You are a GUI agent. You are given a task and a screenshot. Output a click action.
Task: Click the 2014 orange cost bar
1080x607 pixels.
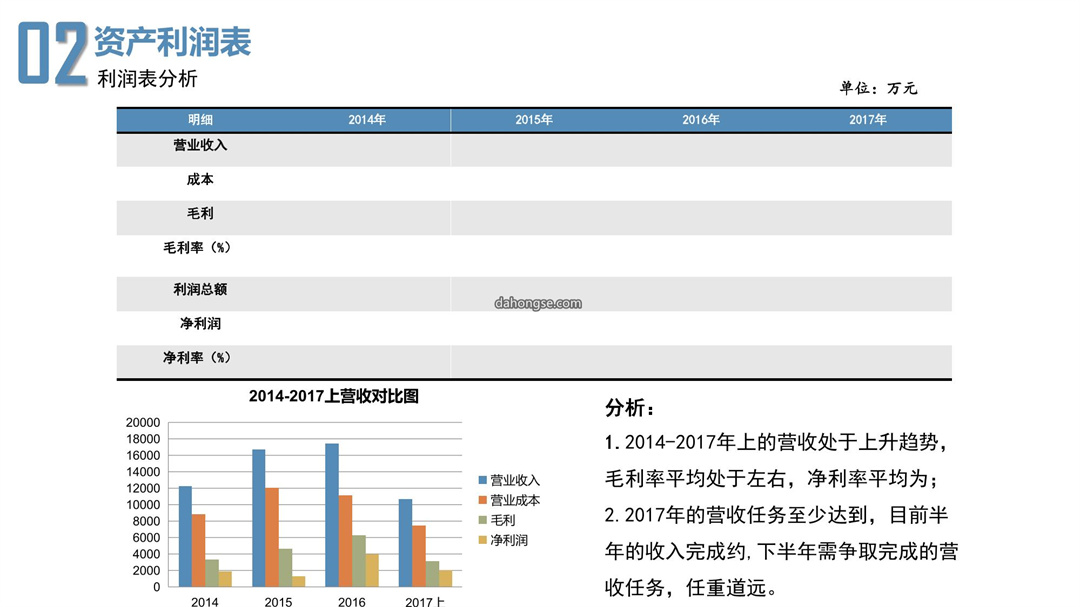click(x=198, y=551)
